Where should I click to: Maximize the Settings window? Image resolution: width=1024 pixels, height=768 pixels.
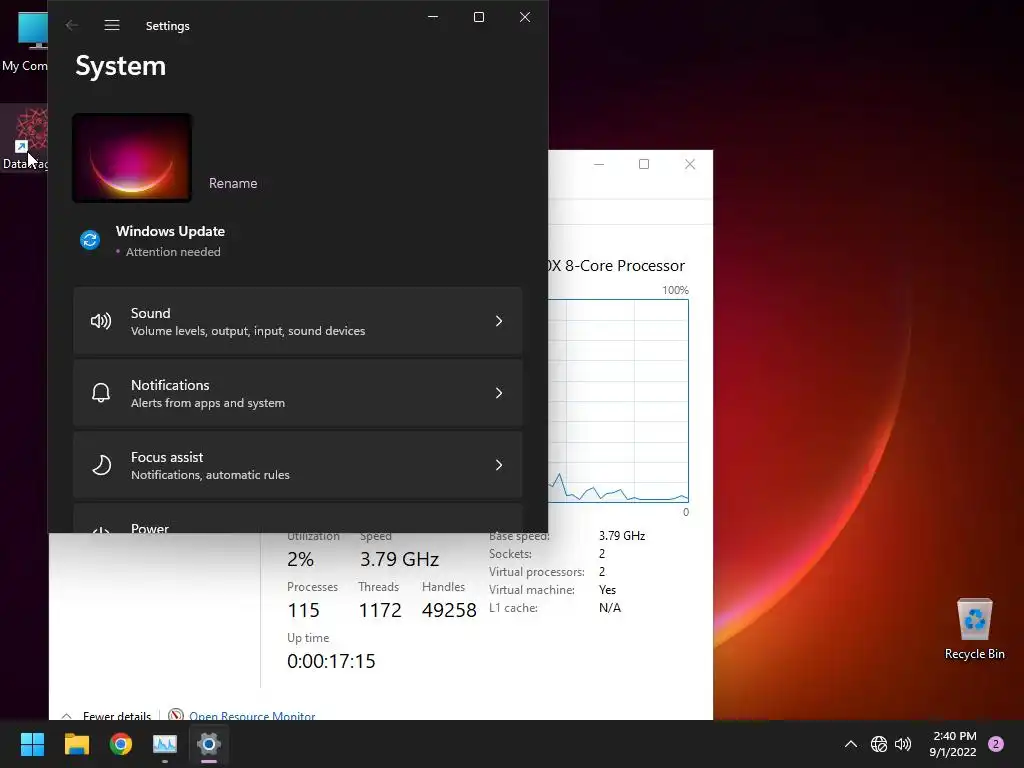[x=479, y=17]
